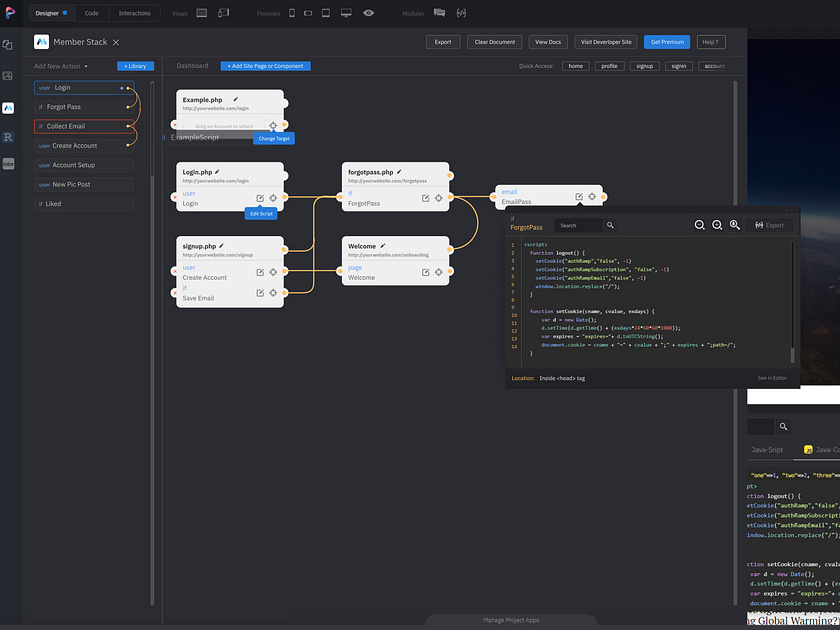This screenshot has height=630, width=840.
Task: Click edit script icon on EmailPass node
Action: click(579, 197)
